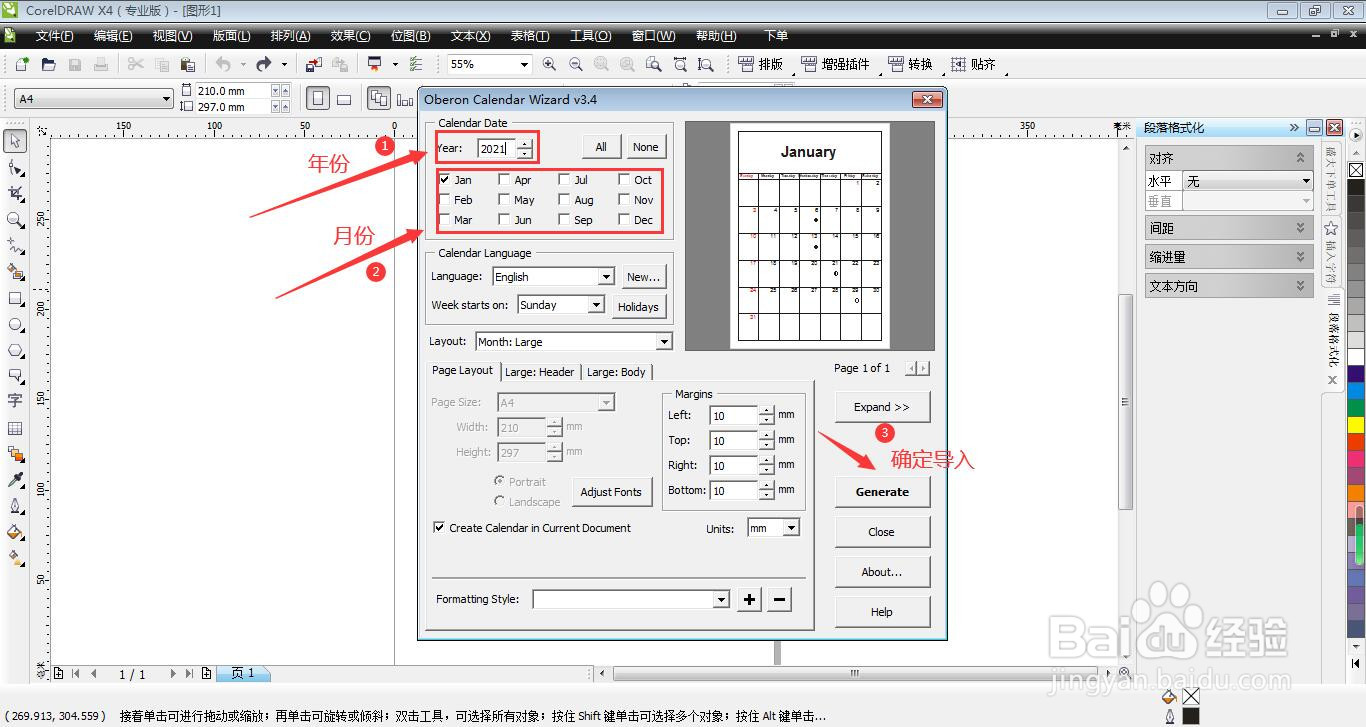Uncheck the Jan month checkbox

click(x=444, y=180)
